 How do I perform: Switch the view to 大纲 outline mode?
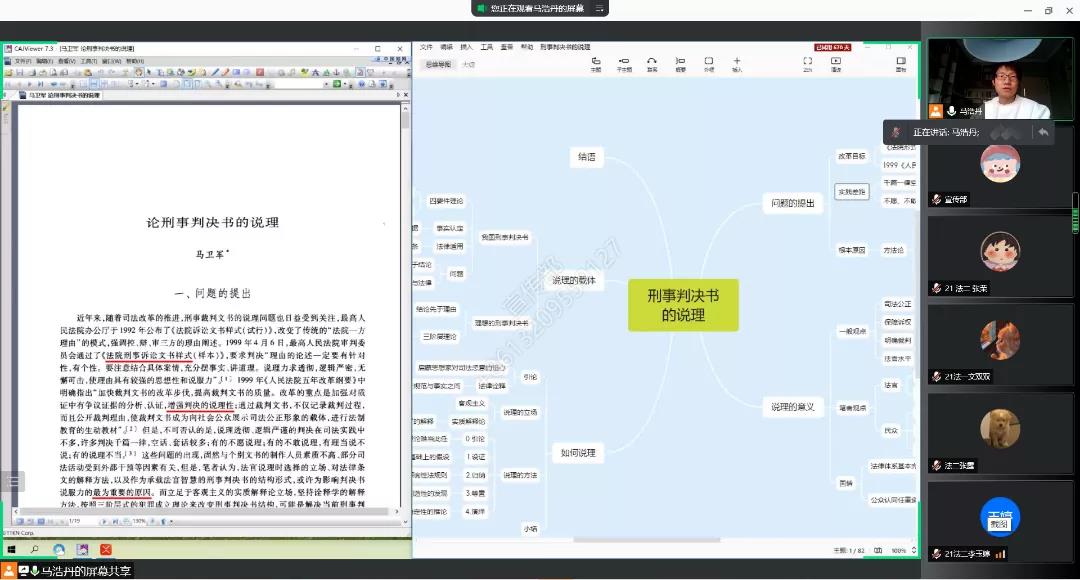(468, 64)
